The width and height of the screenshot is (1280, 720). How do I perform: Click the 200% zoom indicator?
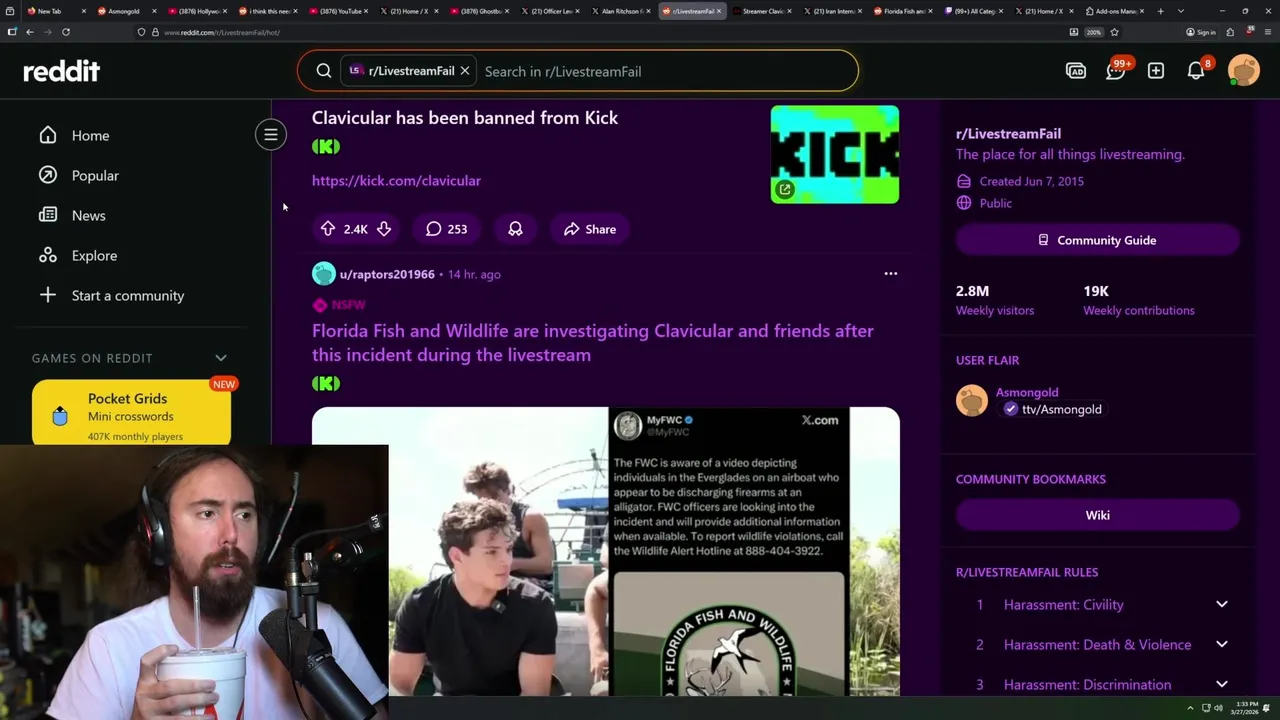click(x=1094, y=32)
